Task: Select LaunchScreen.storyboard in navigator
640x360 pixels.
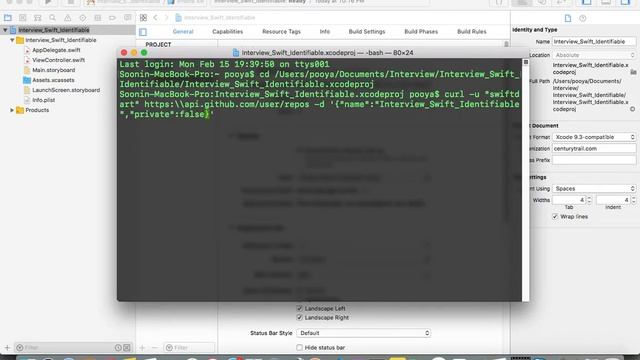Action: click(66, 90)
